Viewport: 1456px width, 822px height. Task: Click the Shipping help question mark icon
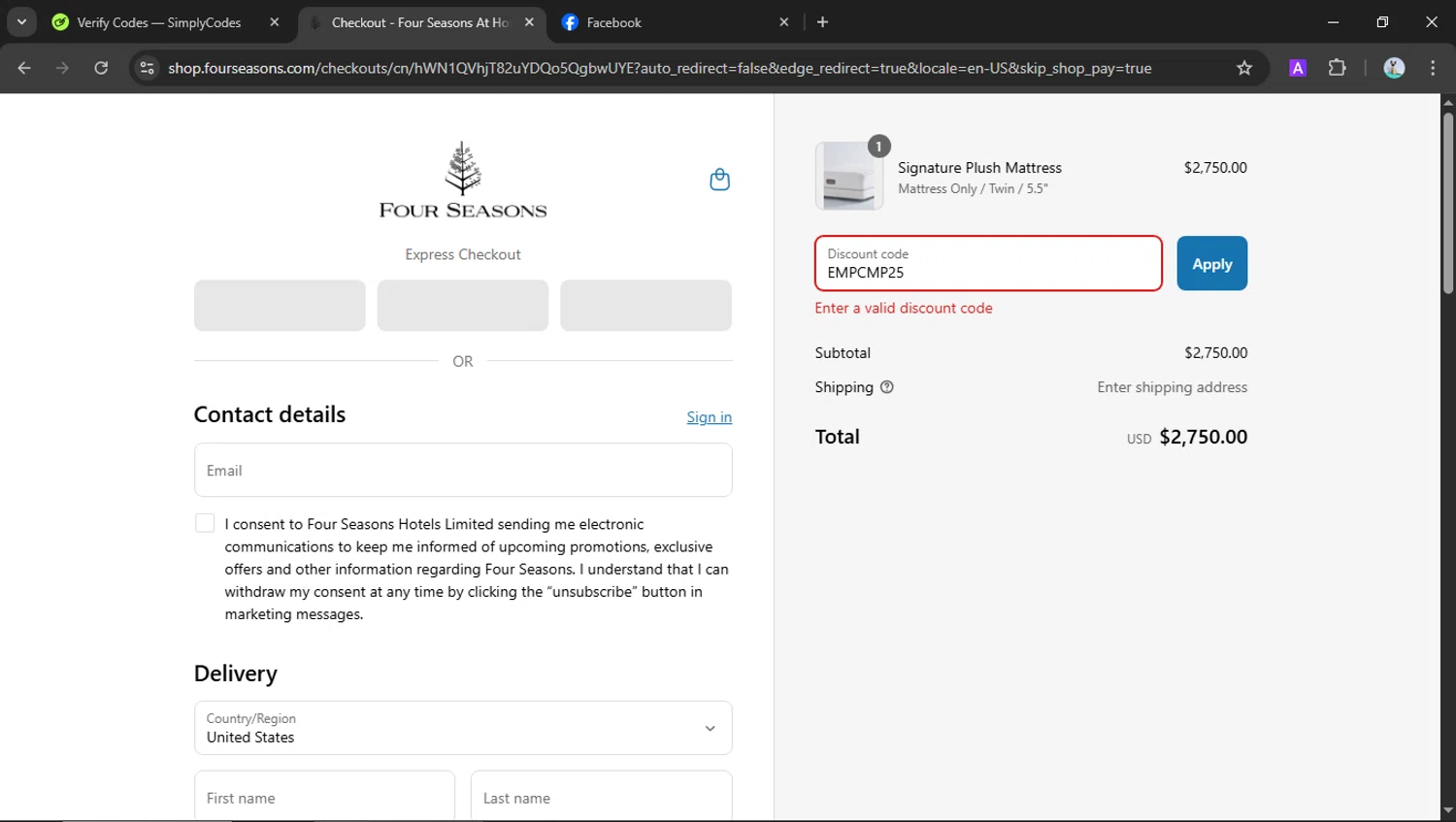pos(886,387)
